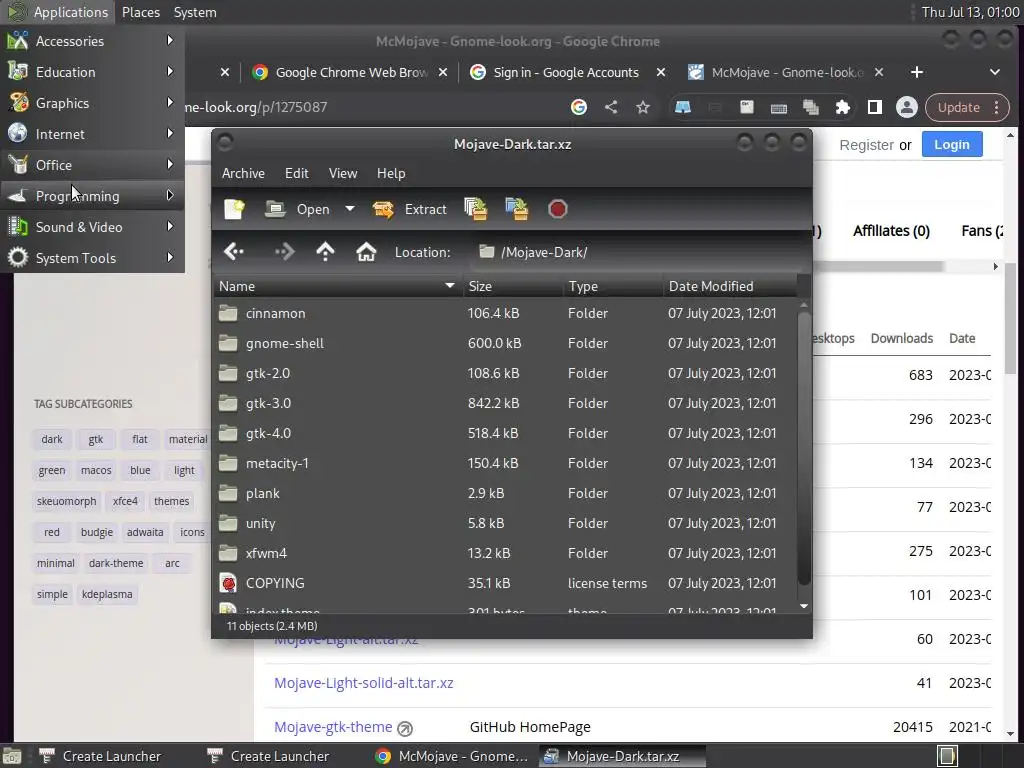1024x768 pixels.
Task: Click the Extract button
Action: 409,209
